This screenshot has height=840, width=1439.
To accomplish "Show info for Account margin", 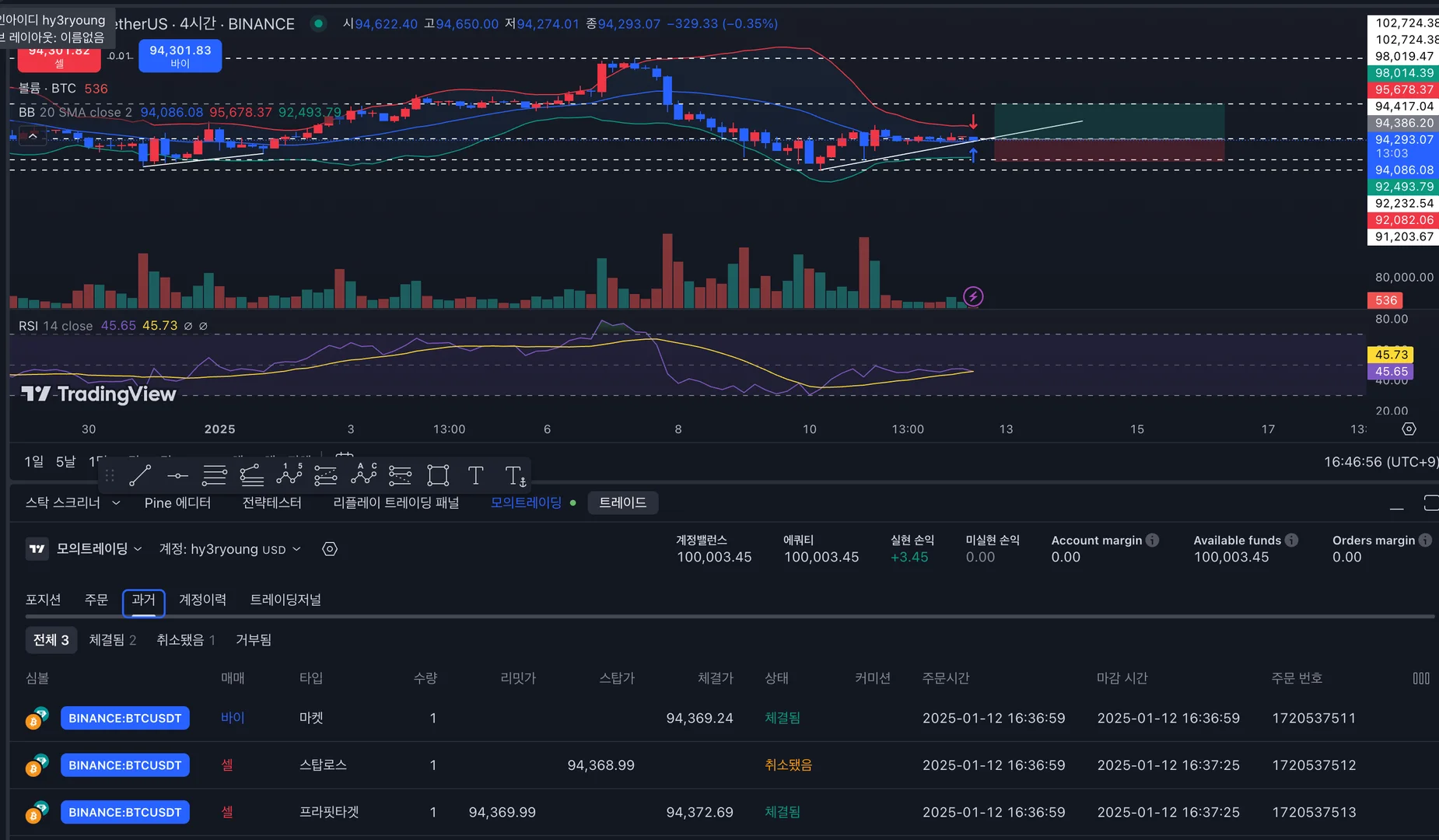I will (x=1153, y=540).
